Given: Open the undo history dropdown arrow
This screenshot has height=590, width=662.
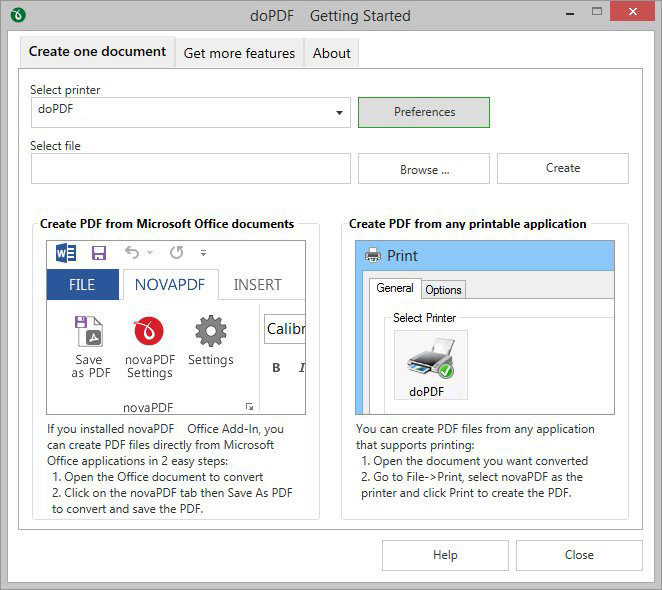Looking at the screenshot, I should coord(150,253).
